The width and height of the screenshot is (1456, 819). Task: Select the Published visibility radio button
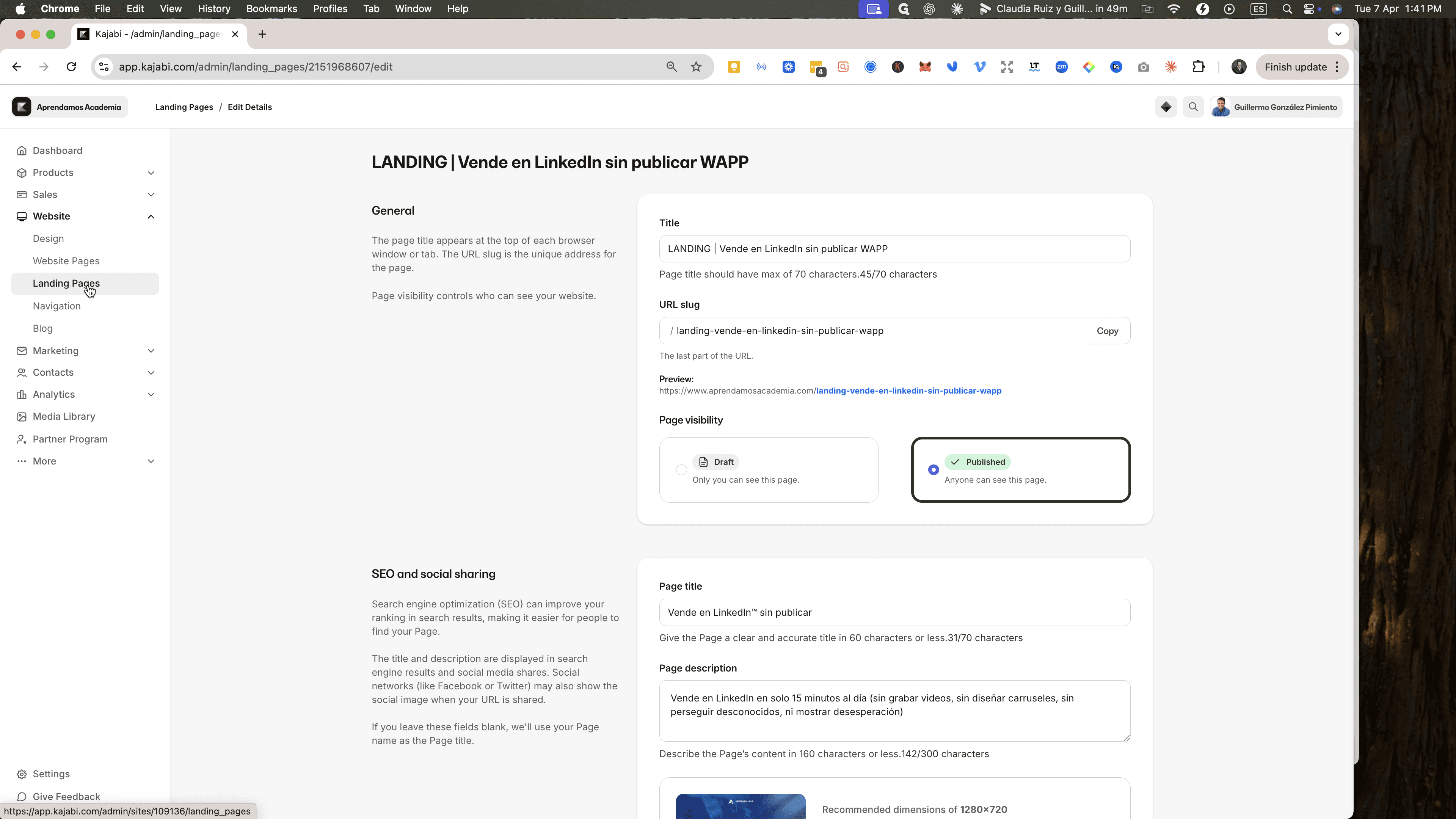[x=933, y=470]
